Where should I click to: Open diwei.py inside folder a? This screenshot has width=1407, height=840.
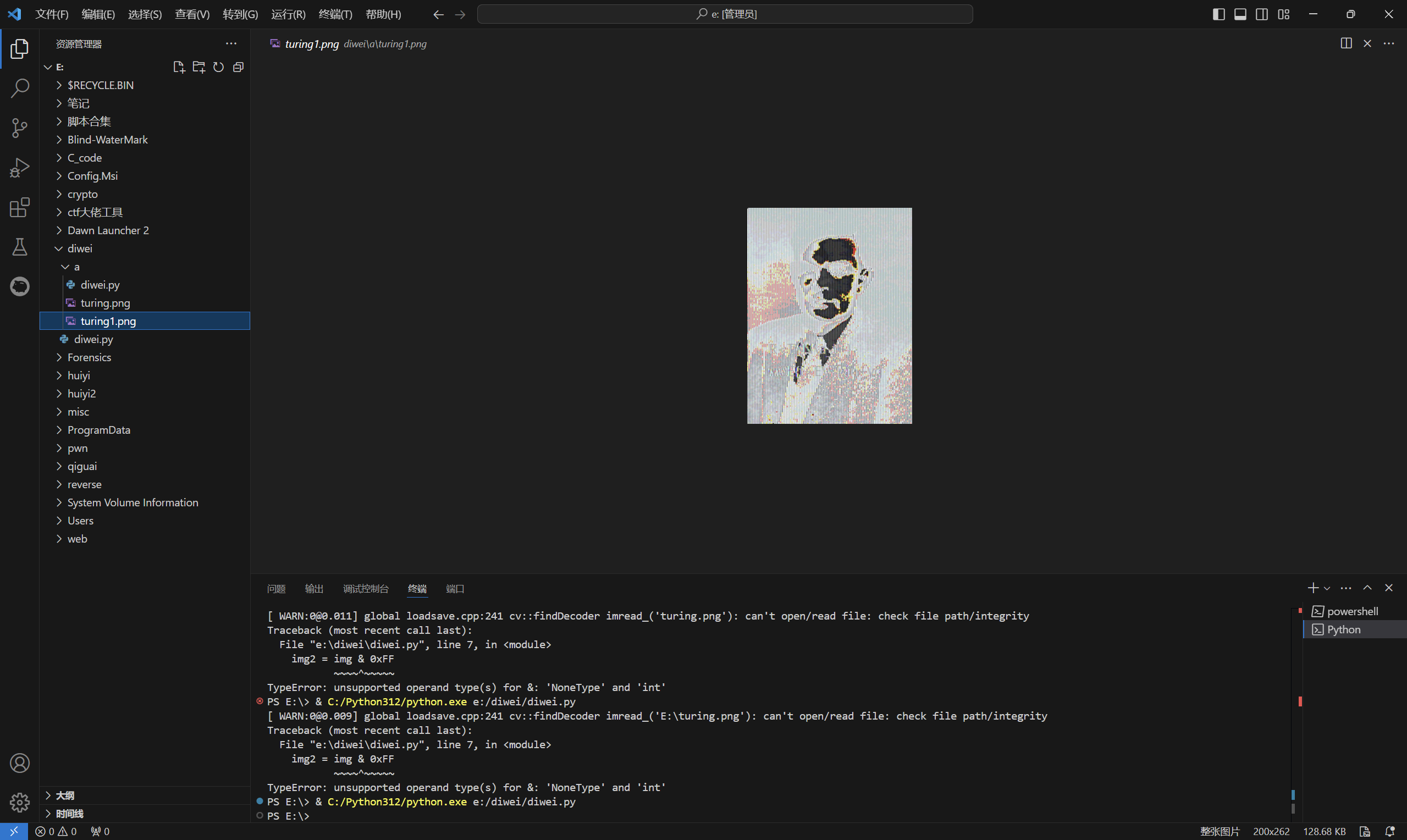145,285
